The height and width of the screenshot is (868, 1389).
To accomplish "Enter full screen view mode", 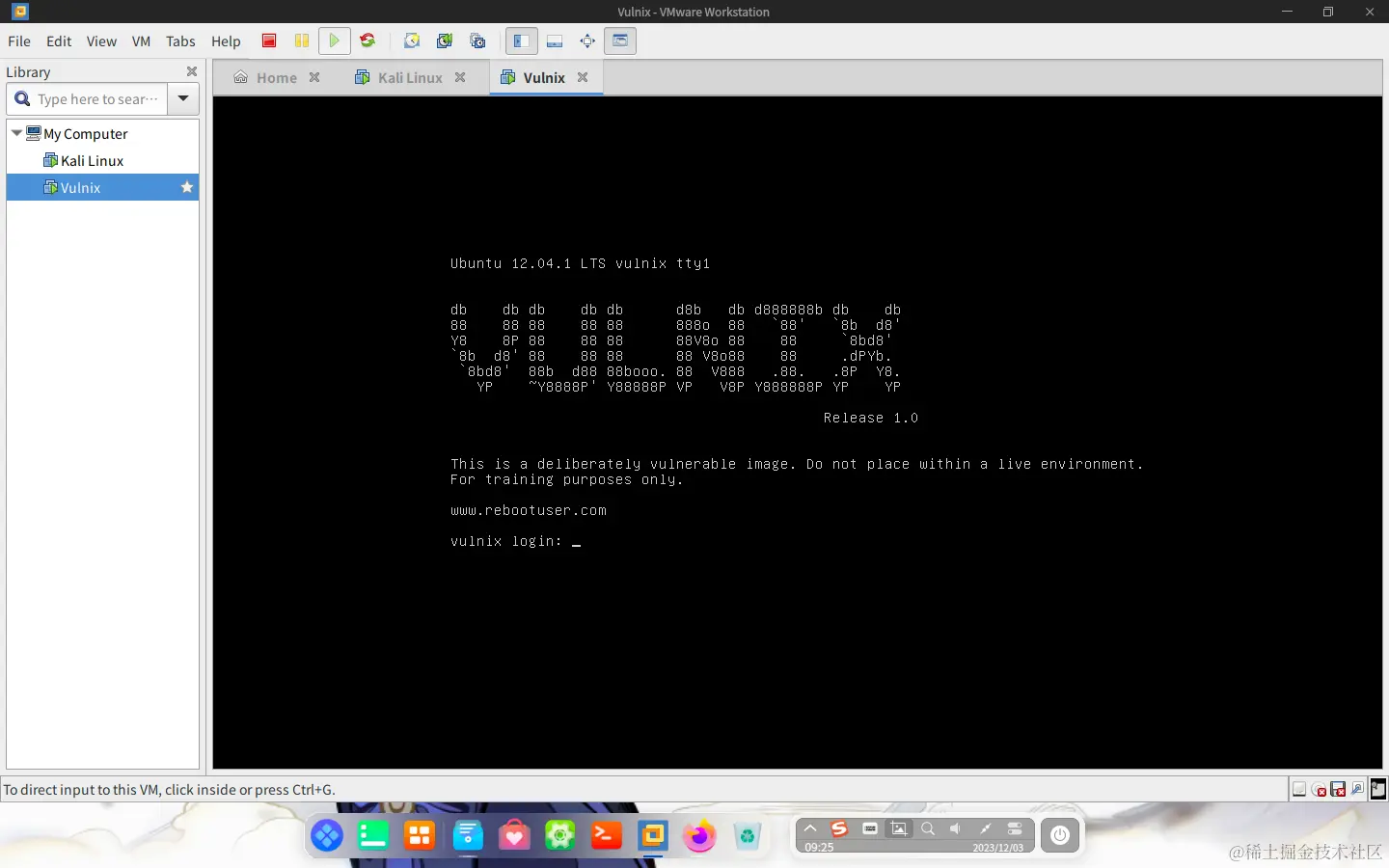I will pyautogui.click(x=587, y=41).
